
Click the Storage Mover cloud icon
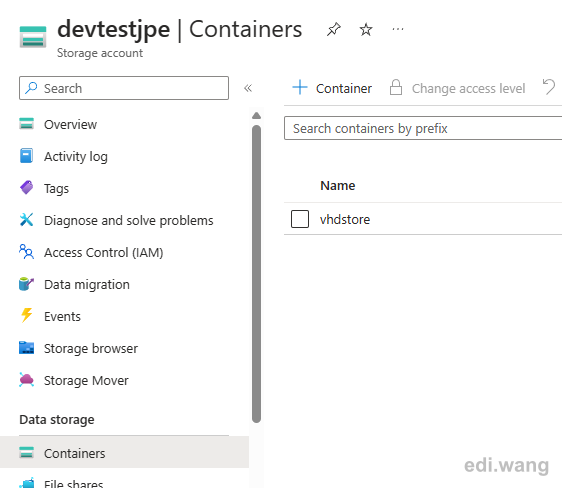click(x=27, y=380)
